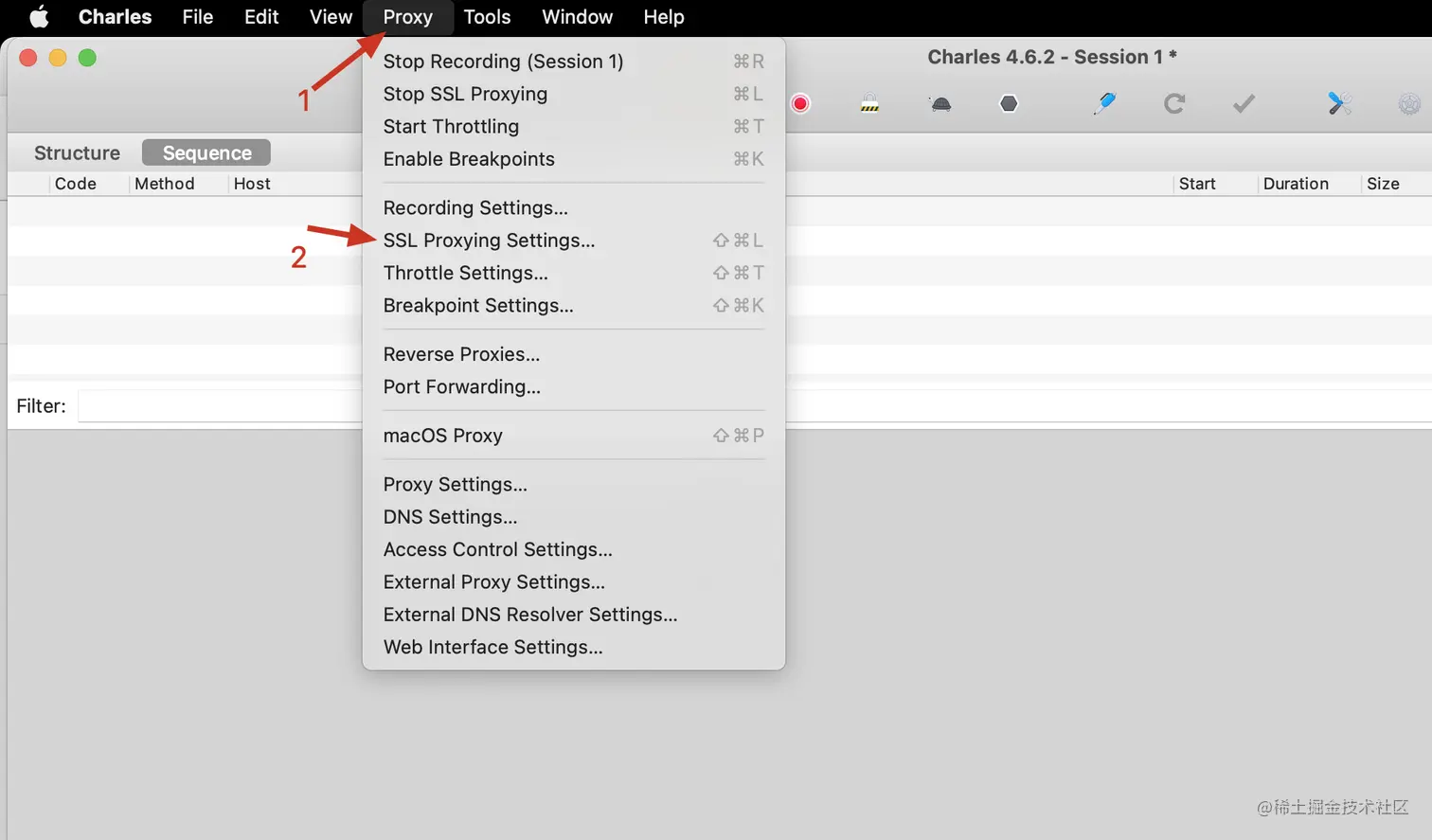Open Breakpoint Settings...
Image resolution: width=1432 pixels, height=840 pixels.
(x=573, y=305)
